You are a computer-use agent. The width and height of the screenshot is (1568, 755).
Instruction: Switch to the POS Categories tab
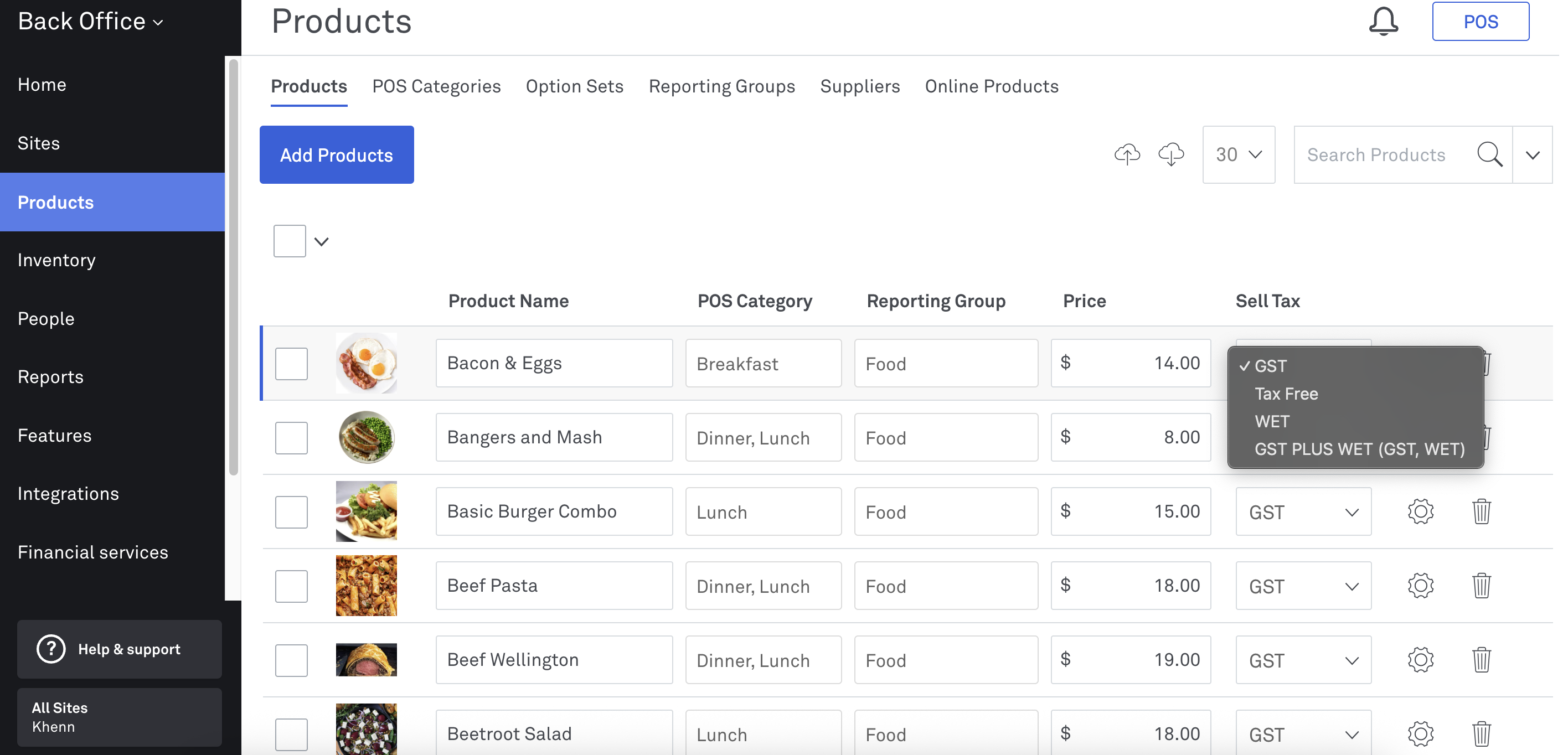[436, 86]
